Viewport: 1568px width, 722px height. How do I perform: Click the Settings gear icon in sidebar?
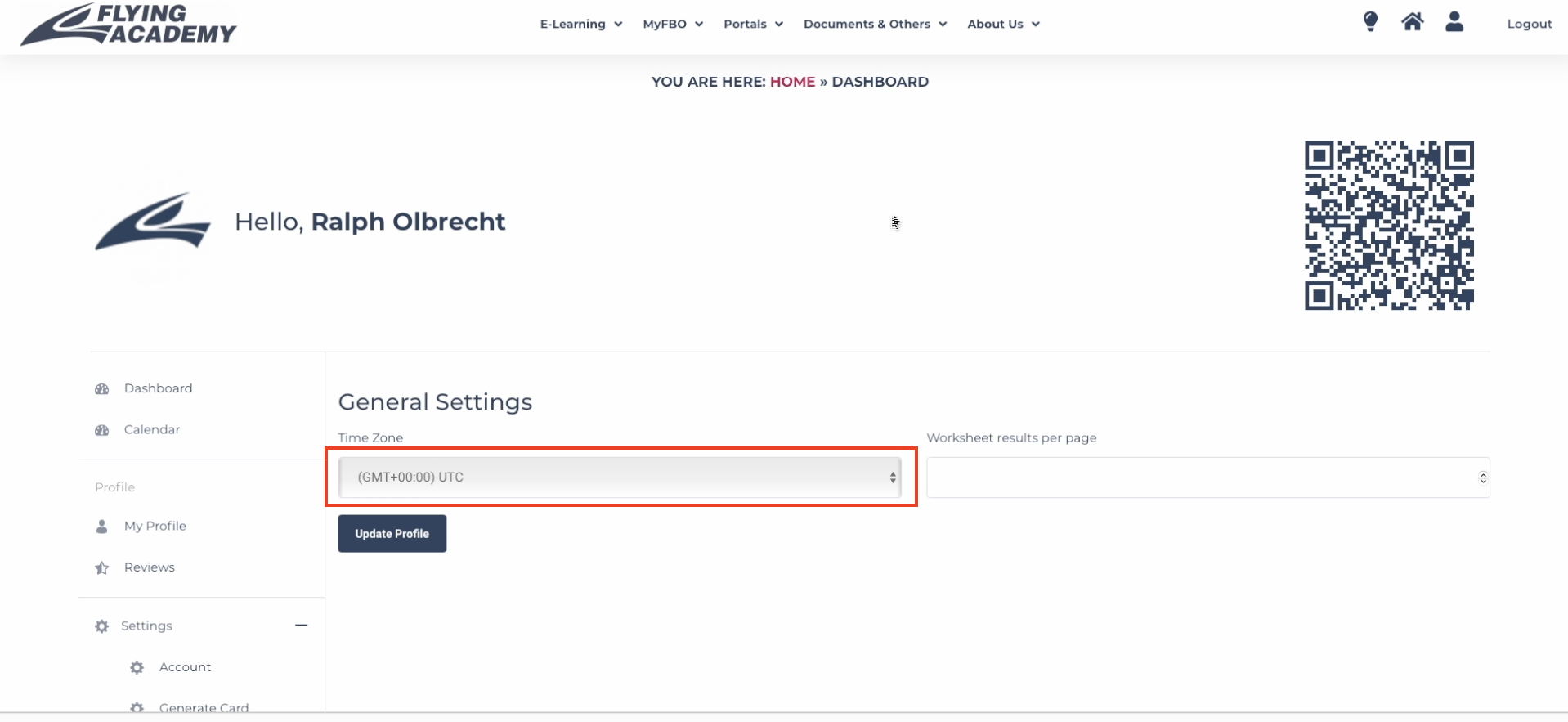tap(101, 626)
